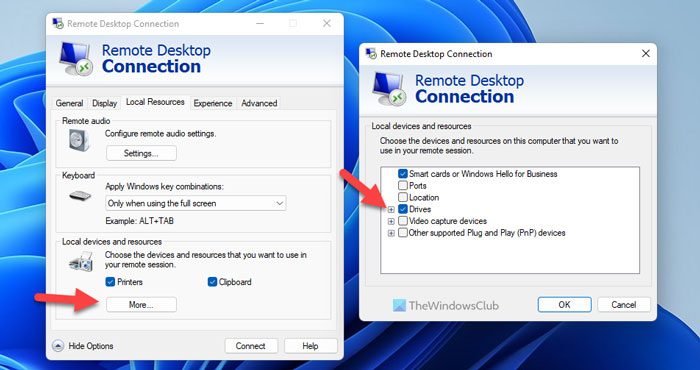Image resolution: width=700 pixels, height=370 pixels.
Task: Click the remote audio speaker icon
Action: coord(79,140)
